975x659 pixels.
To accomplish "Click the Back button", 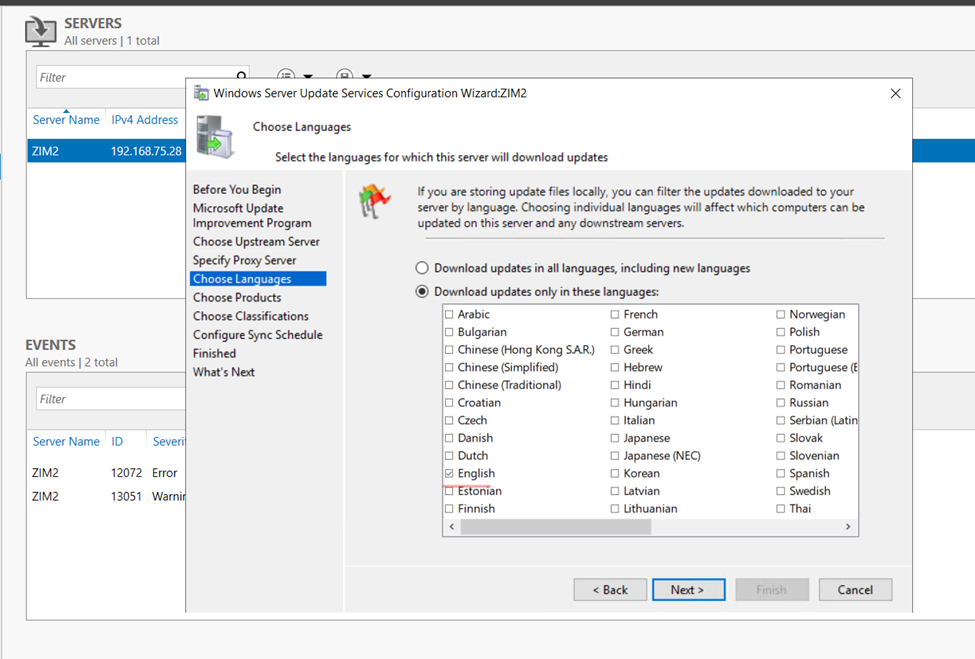I will tap(610, 590).
